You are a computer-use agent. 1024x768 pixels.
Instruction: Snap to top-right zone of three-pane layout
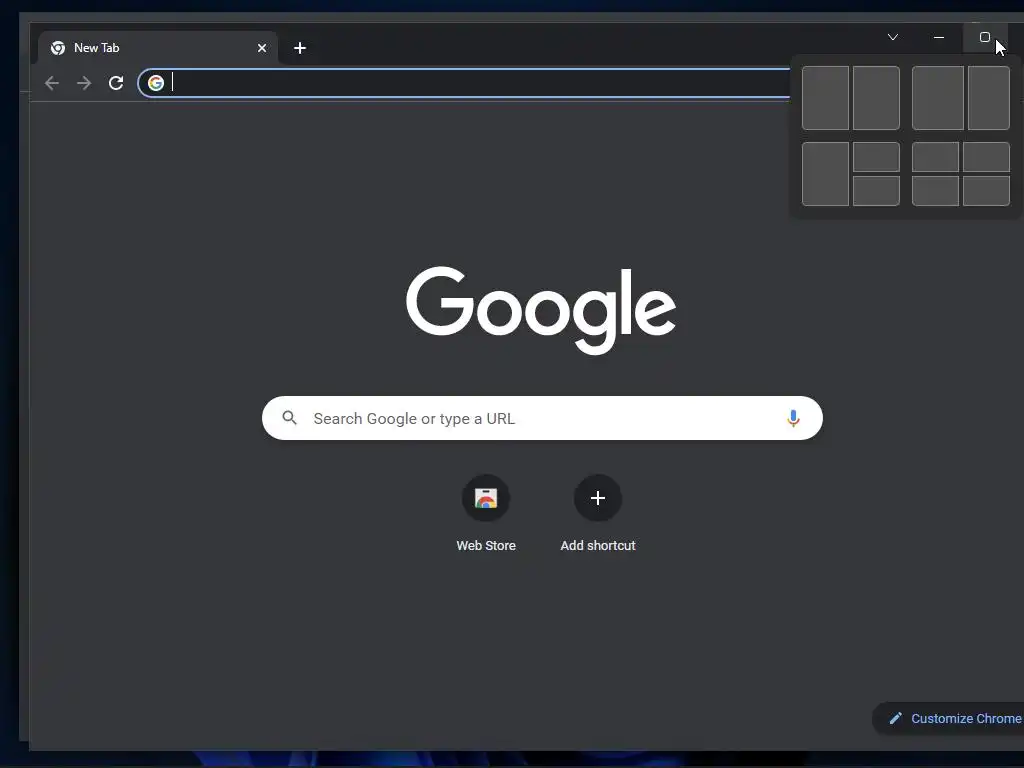(x=876, y=157)
